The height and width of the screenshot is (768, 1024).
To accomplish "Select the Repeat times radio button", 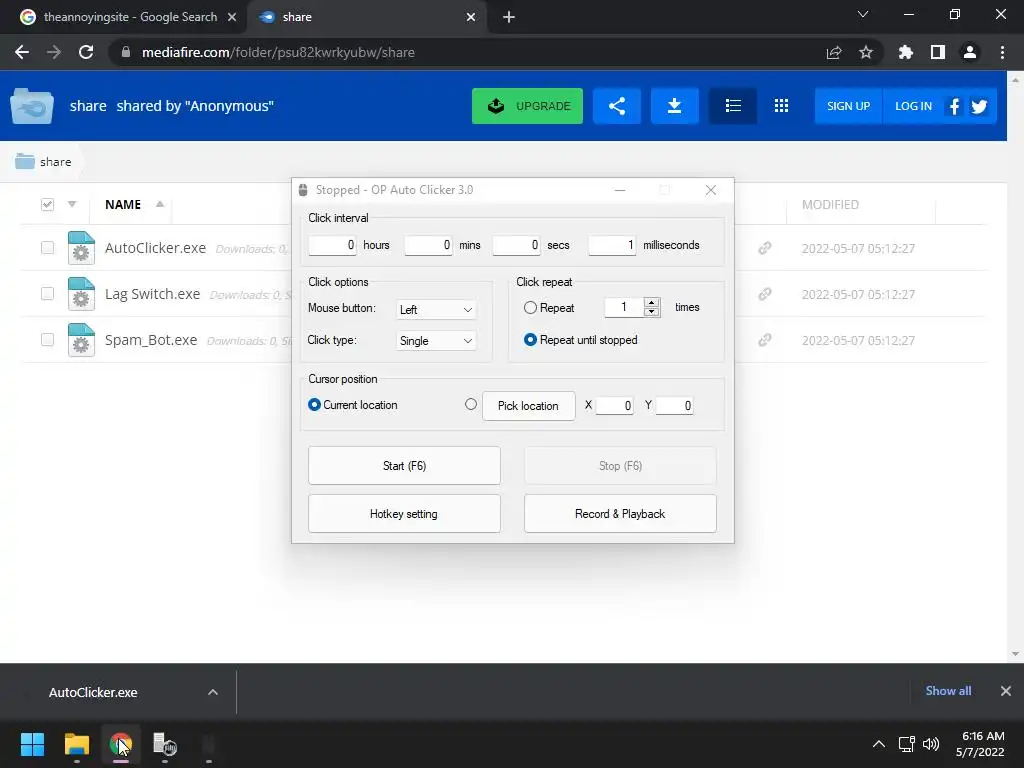I will pyautogui.click(x=530, y=308).
